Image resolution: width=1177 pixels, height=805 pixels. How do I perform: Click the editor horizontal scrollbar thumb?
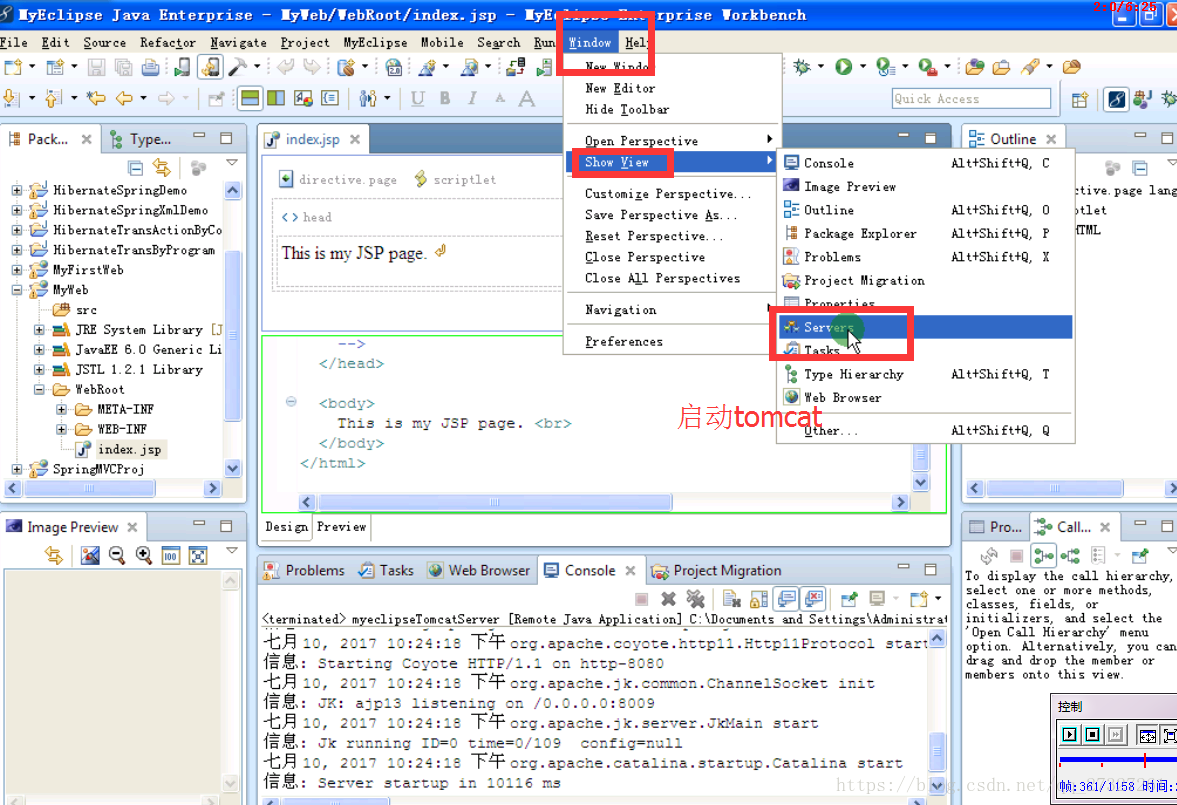coord(494,502)
